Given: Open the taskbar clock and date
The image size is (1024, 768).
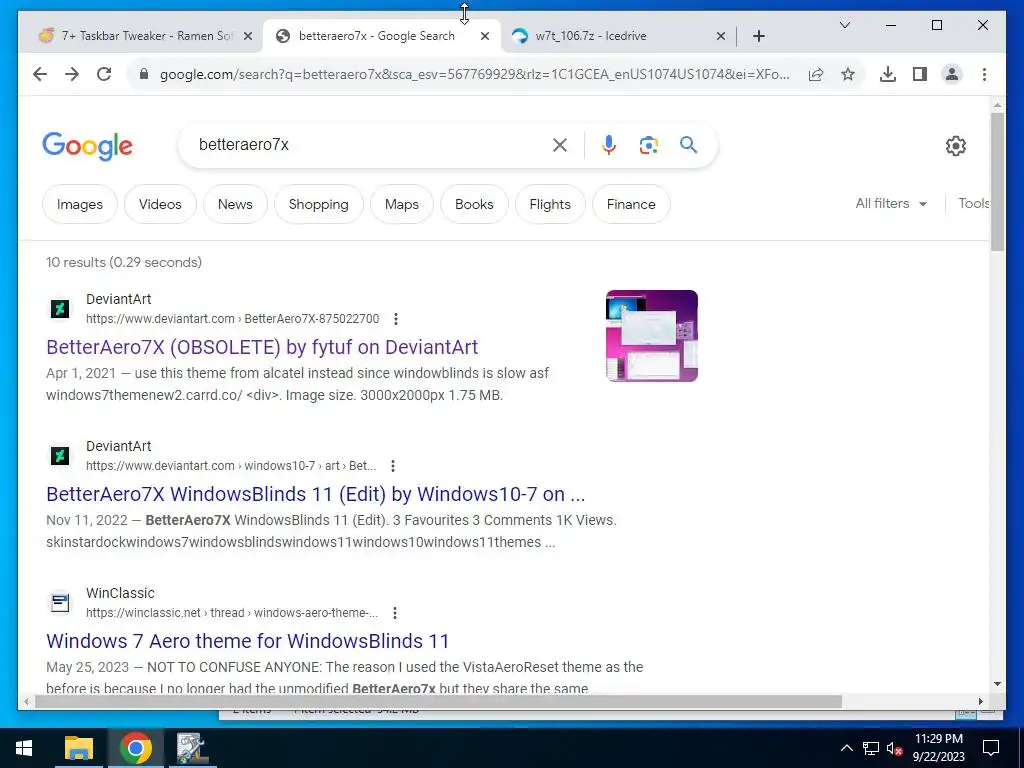Looking at the screenshot, I should [x=938, y=748].
